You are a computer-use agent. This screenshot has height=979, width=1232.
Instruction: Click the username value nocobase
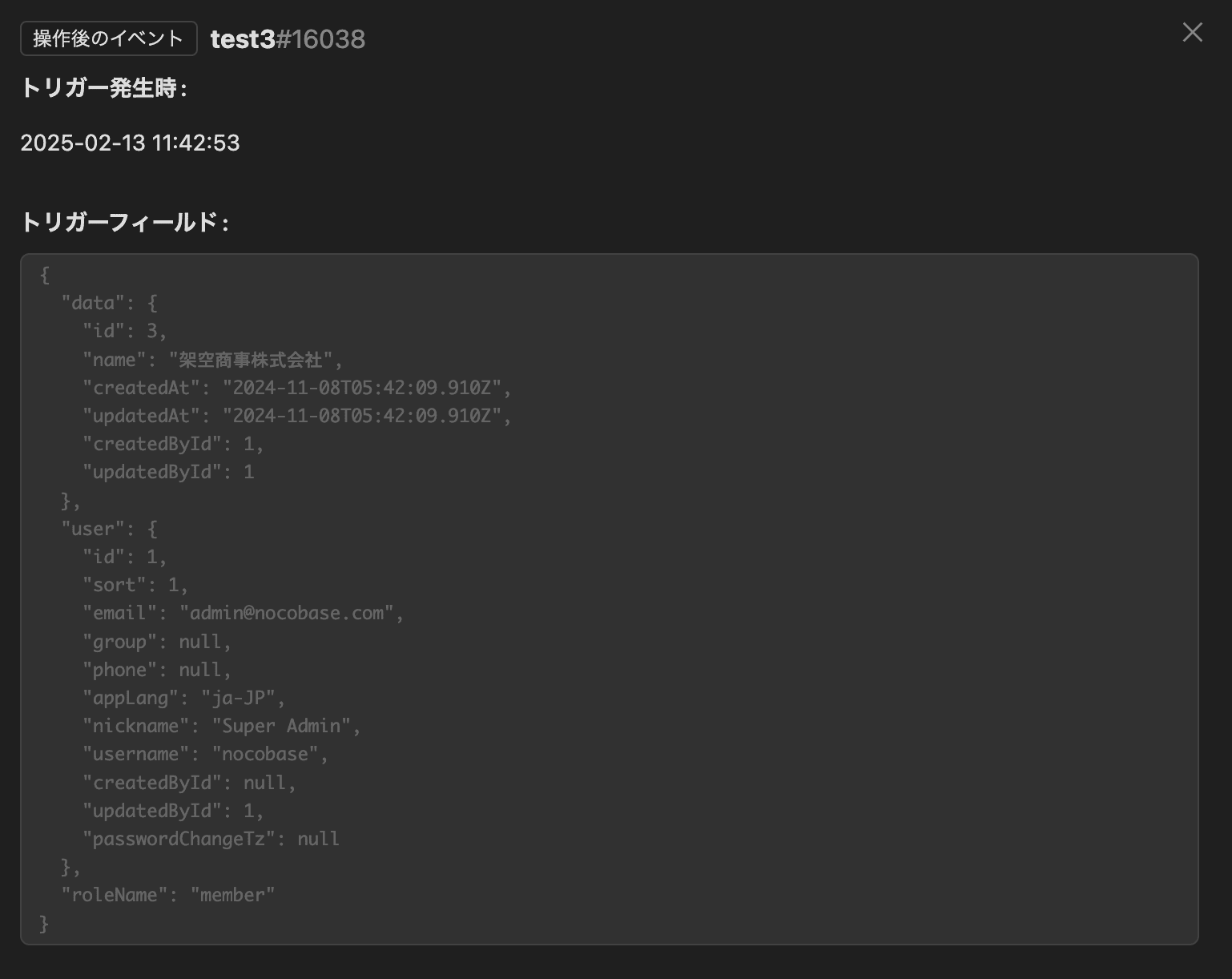pos(265,754)
